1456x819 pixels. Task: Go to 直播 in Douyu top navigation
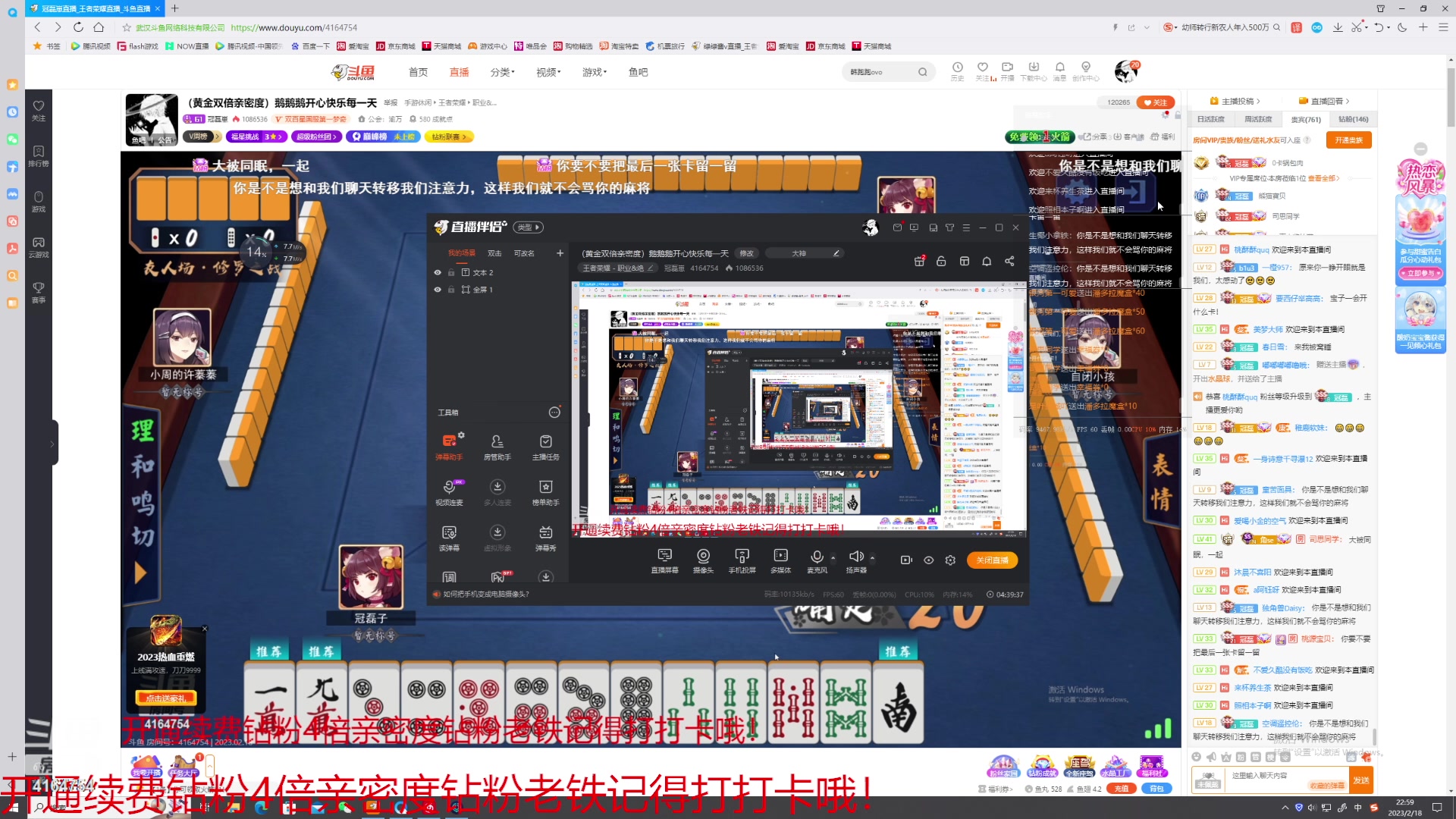459,72
